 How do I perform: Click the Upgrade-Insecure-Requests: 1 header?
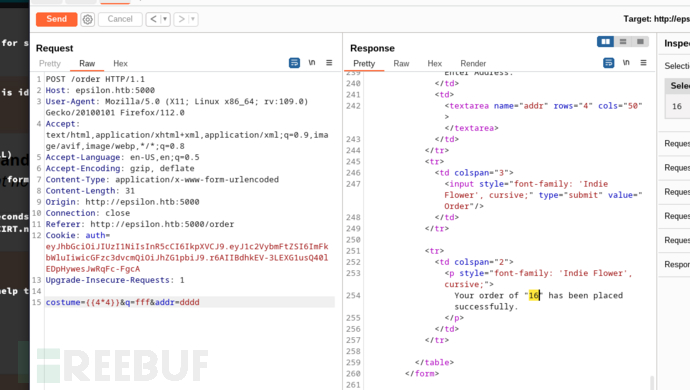tap(115, 280)
